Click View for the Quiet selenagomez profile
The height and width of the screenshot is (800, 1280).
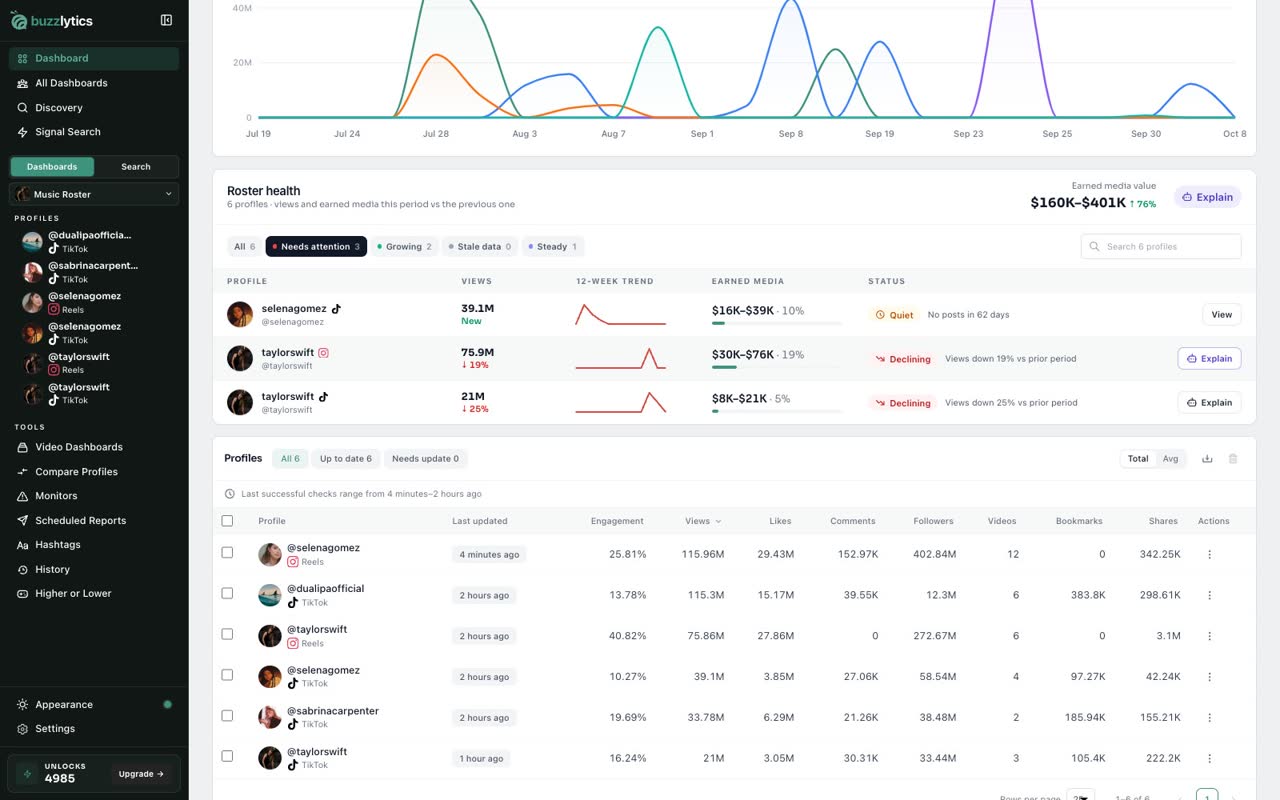pos(1221,315)
